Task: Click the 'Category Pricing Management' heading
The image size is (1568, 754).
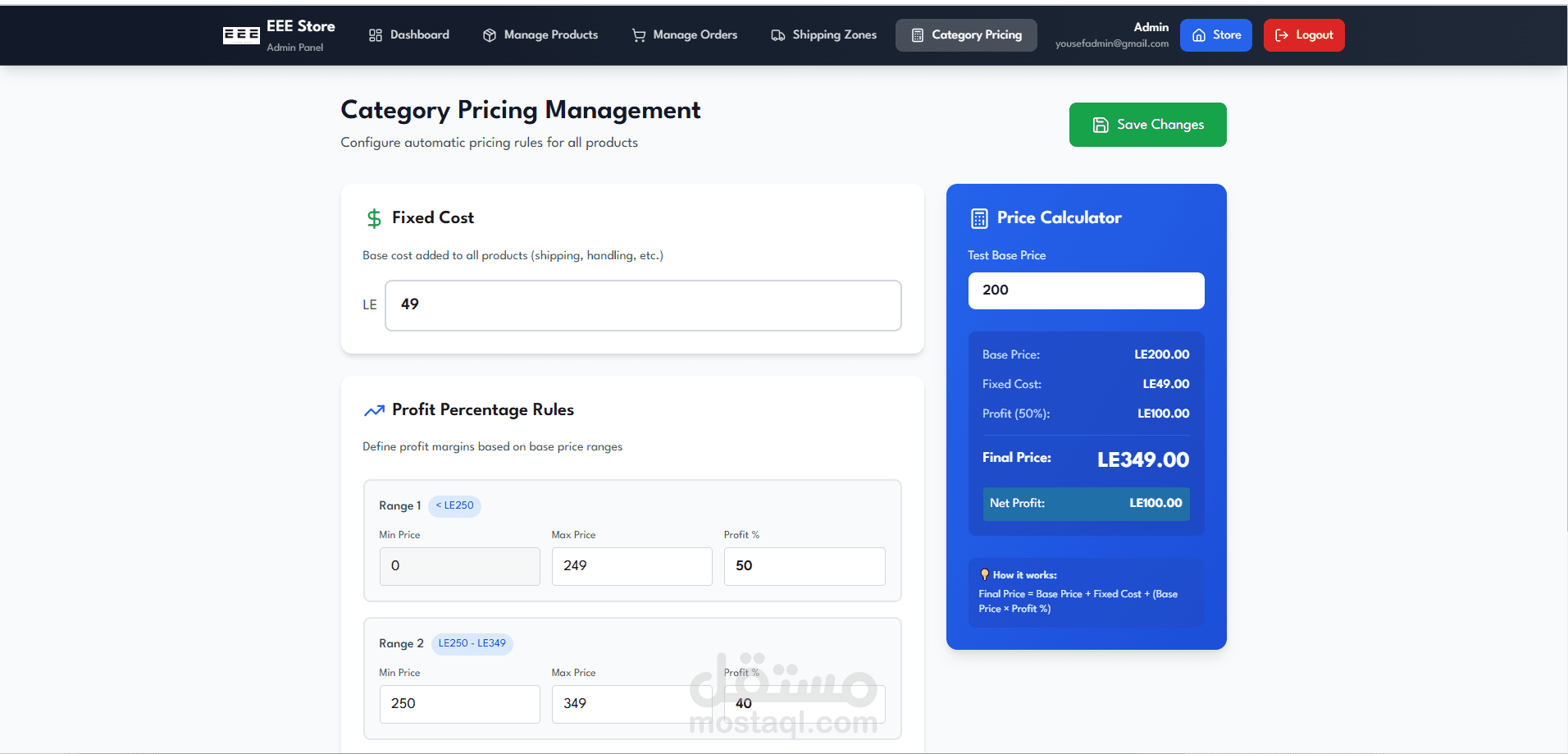Action: pos(521,110)
